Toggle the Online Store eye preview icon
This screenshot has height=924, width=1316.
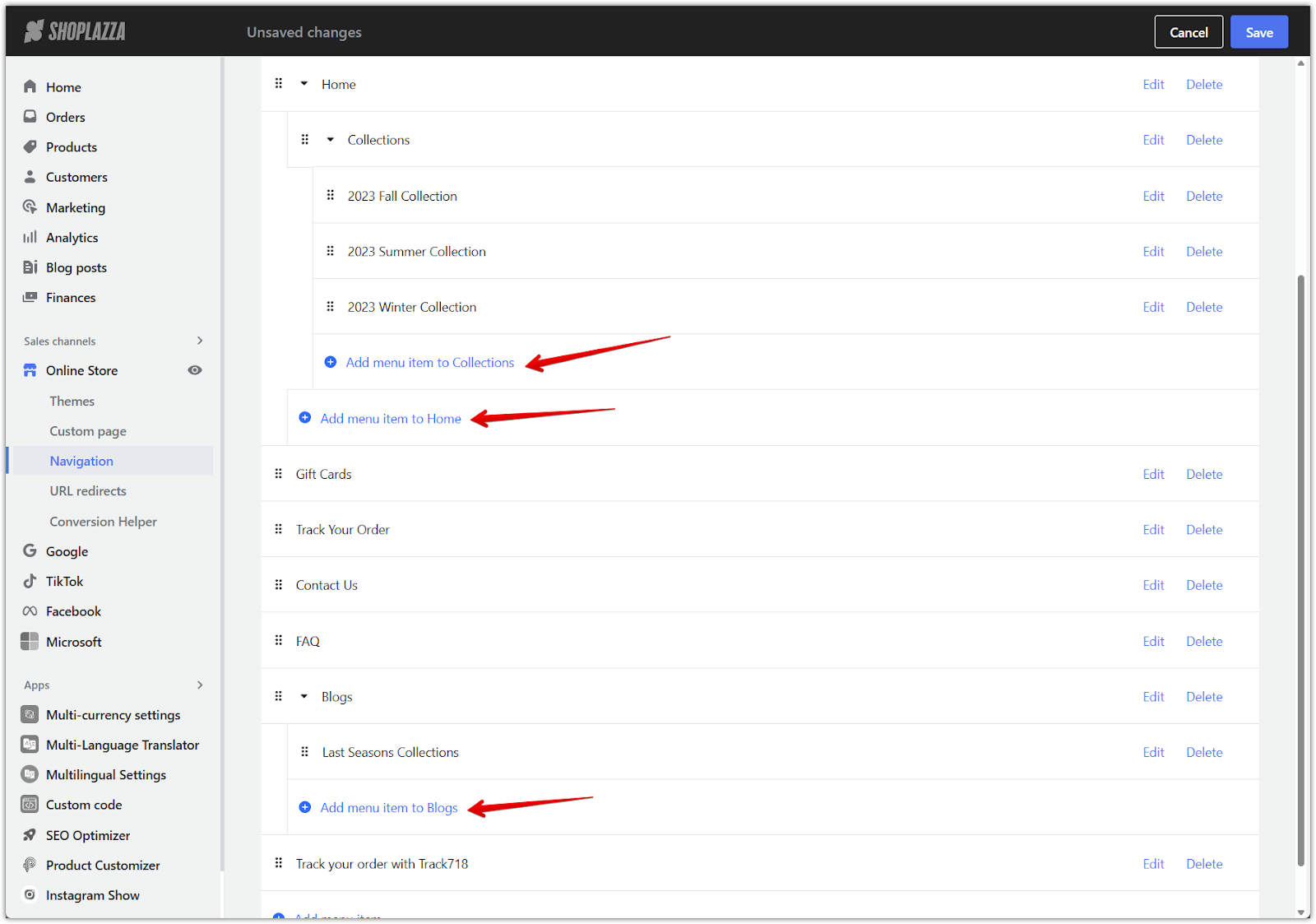(195, 370)
